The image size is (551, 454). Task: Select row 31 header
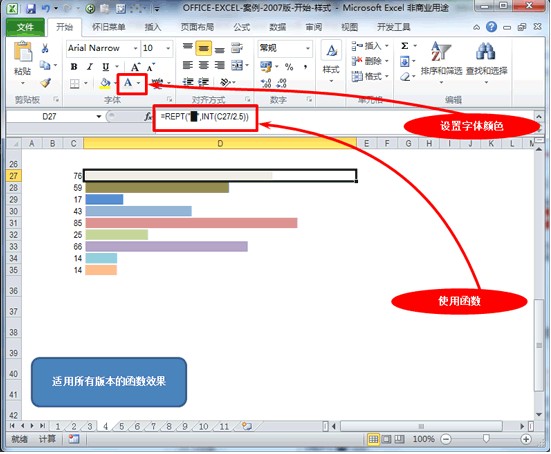point(13,223)
